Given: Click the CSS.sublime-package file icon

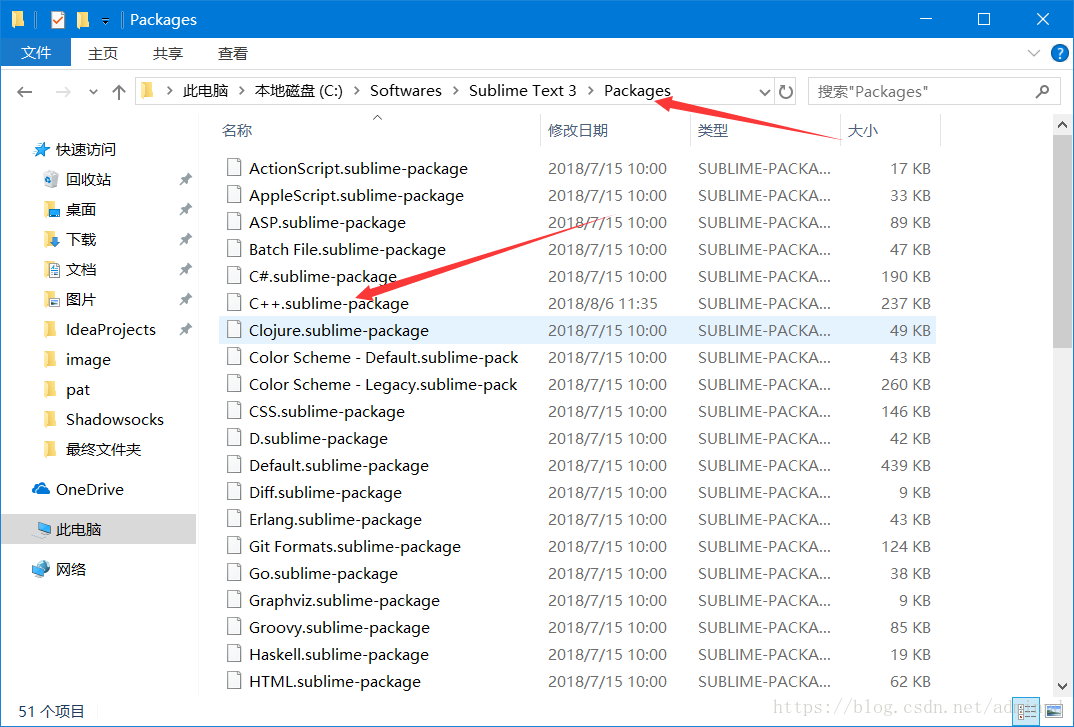Looking at the screenshot, I should point(234,411).
